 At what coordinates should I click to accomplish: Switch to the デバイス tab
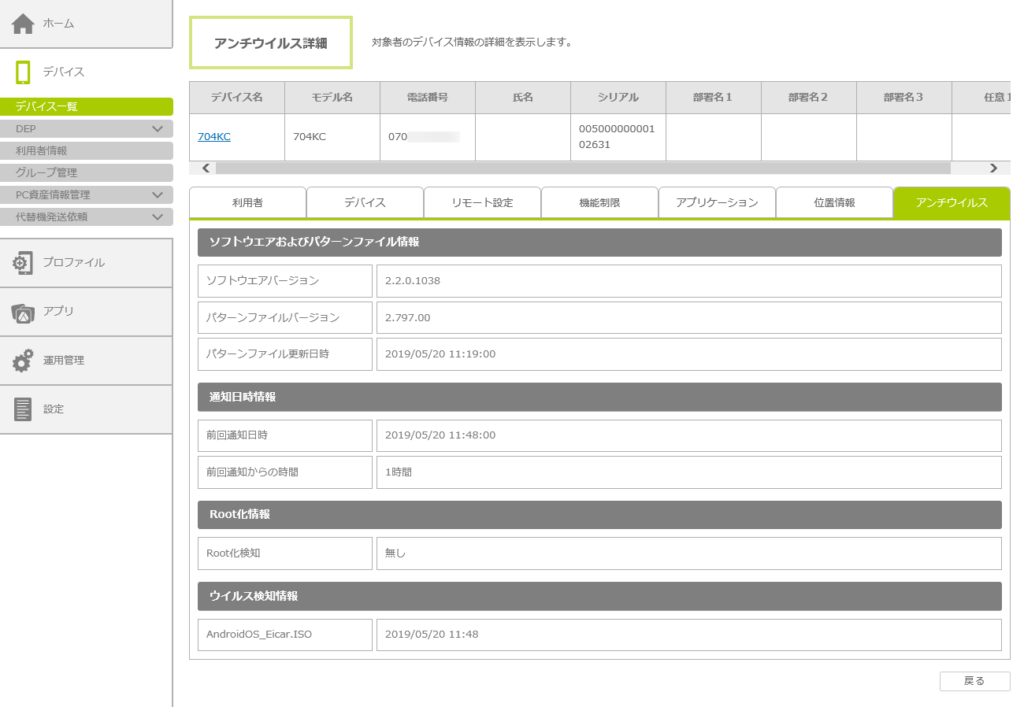click(x=364, y=203)
